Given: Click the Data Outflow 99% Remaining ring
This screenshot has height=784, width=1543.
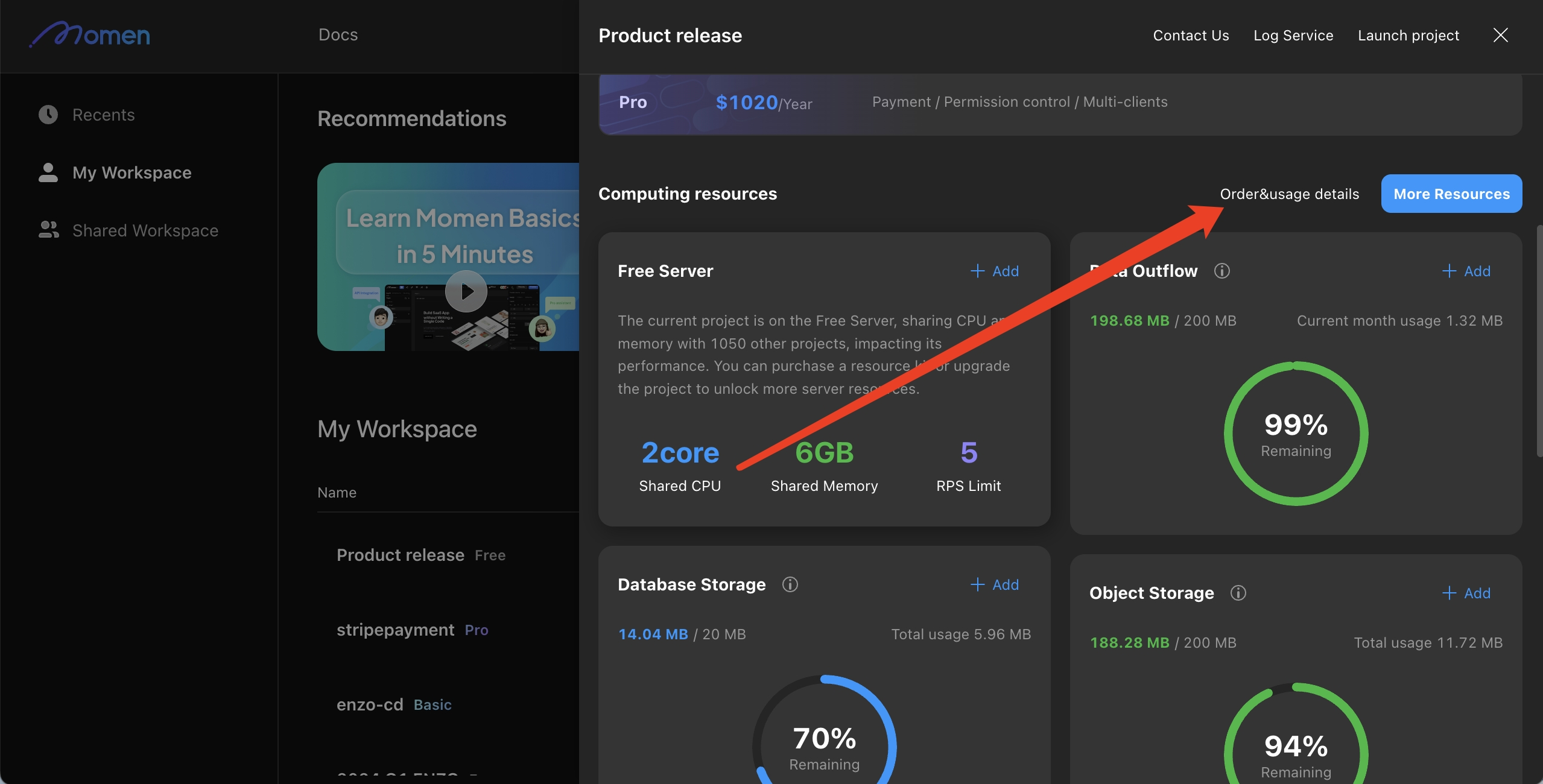Looking at the screenshot, I should [1296, 433].
